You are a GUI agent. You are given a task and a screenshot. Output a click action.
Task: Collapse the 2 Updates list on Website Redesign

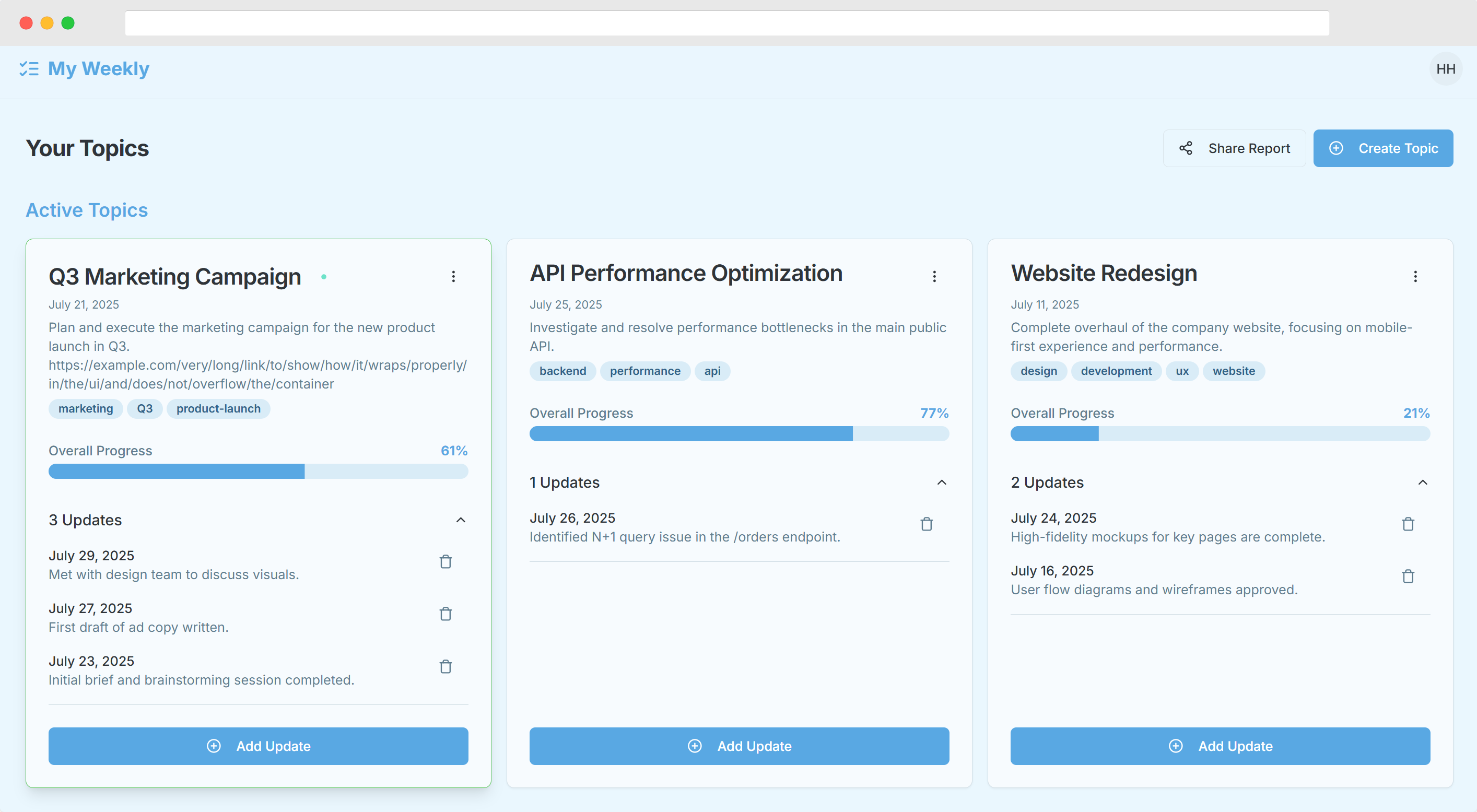(1423, 483)
